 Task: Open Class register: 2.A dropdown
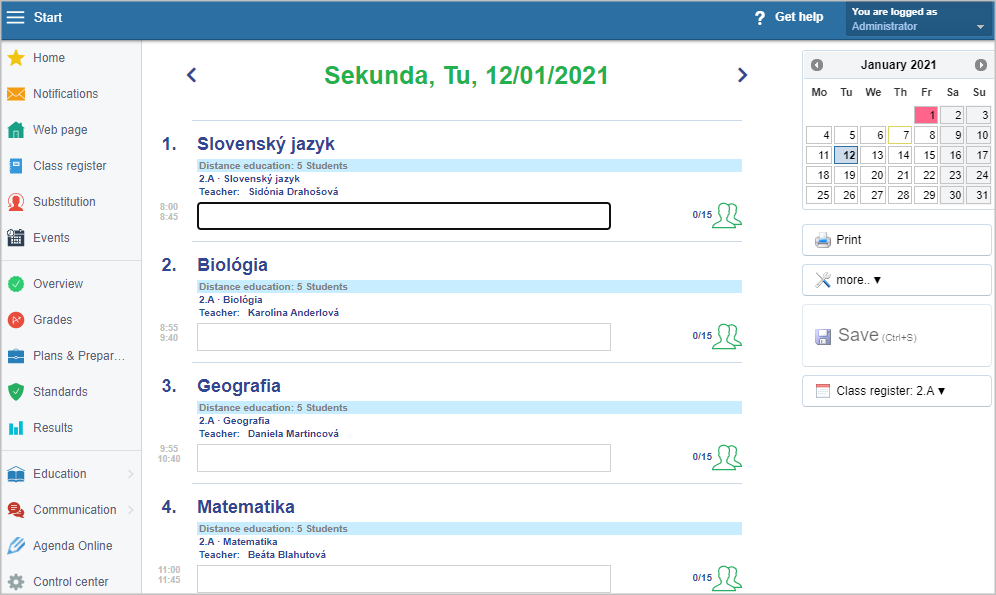coord(896,391)
